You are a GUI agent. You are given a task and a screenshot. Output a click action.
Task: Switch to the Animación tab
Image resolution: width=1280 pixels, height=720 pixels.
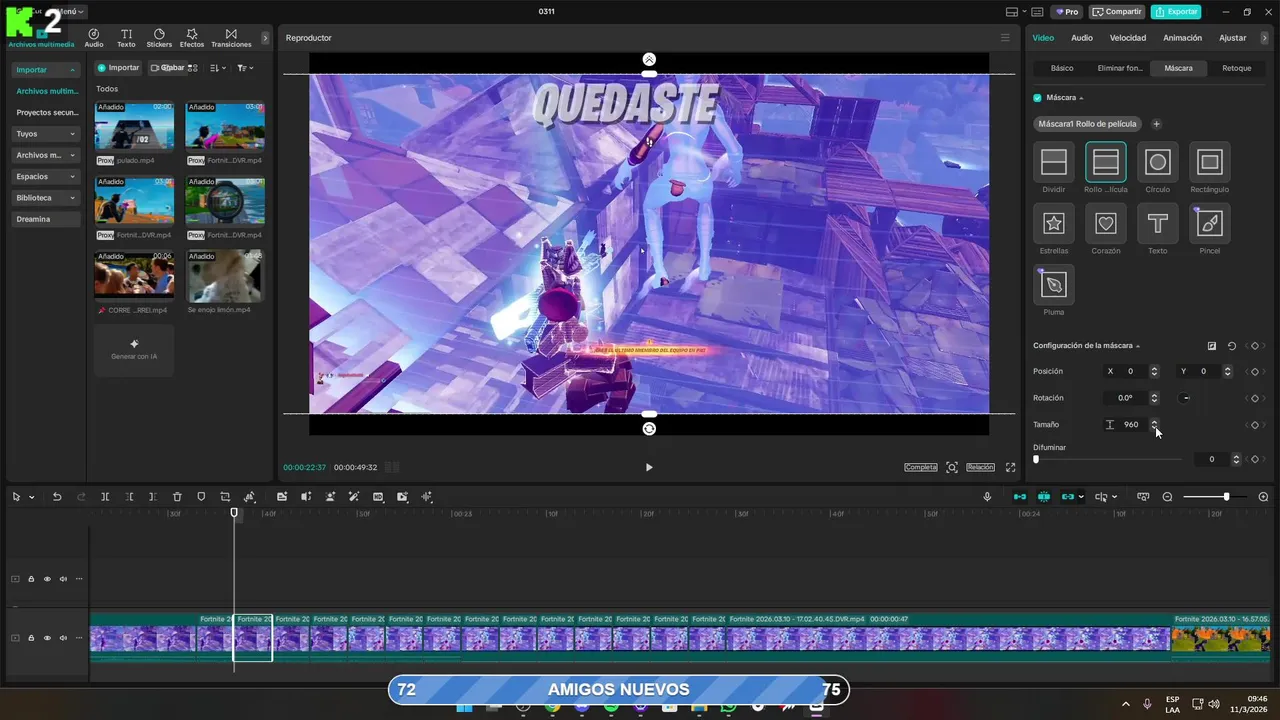coord(1182,38)
